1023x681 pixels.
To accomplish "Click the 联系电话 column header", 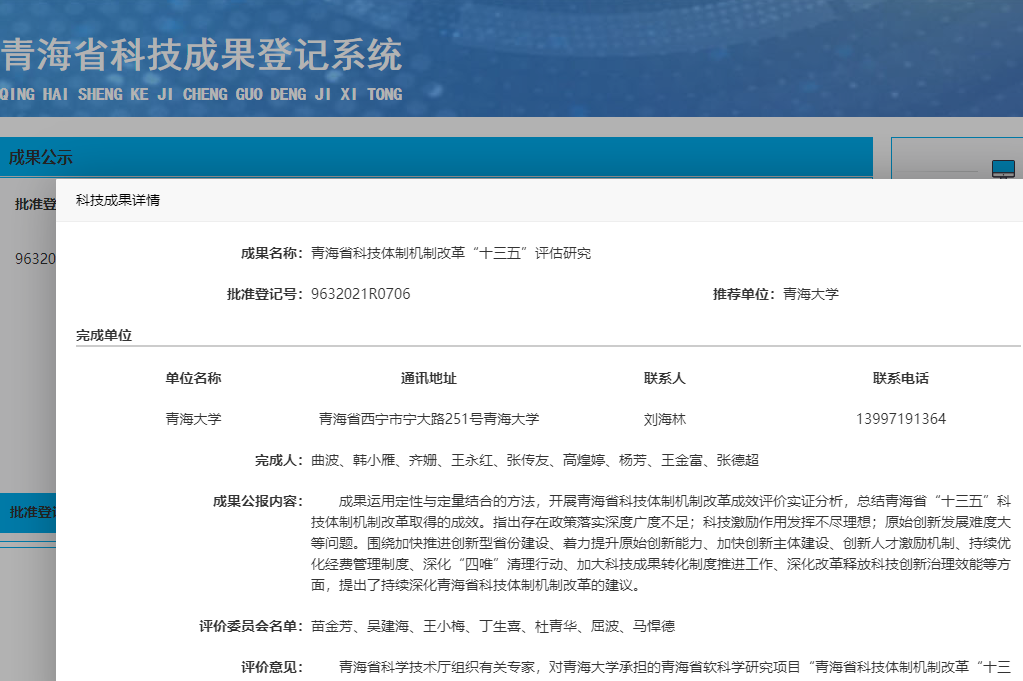I will click(900, 378).
